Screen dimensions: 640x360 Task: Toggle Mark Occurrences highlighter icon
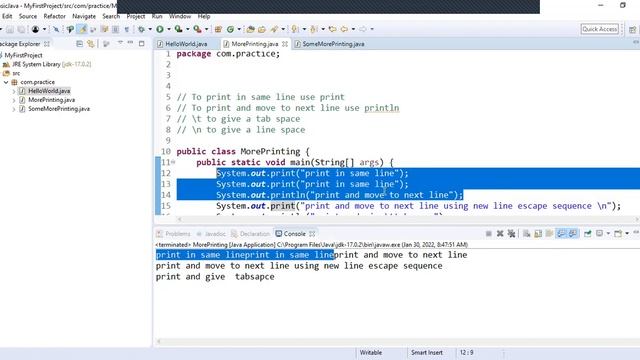pos(83,29)
